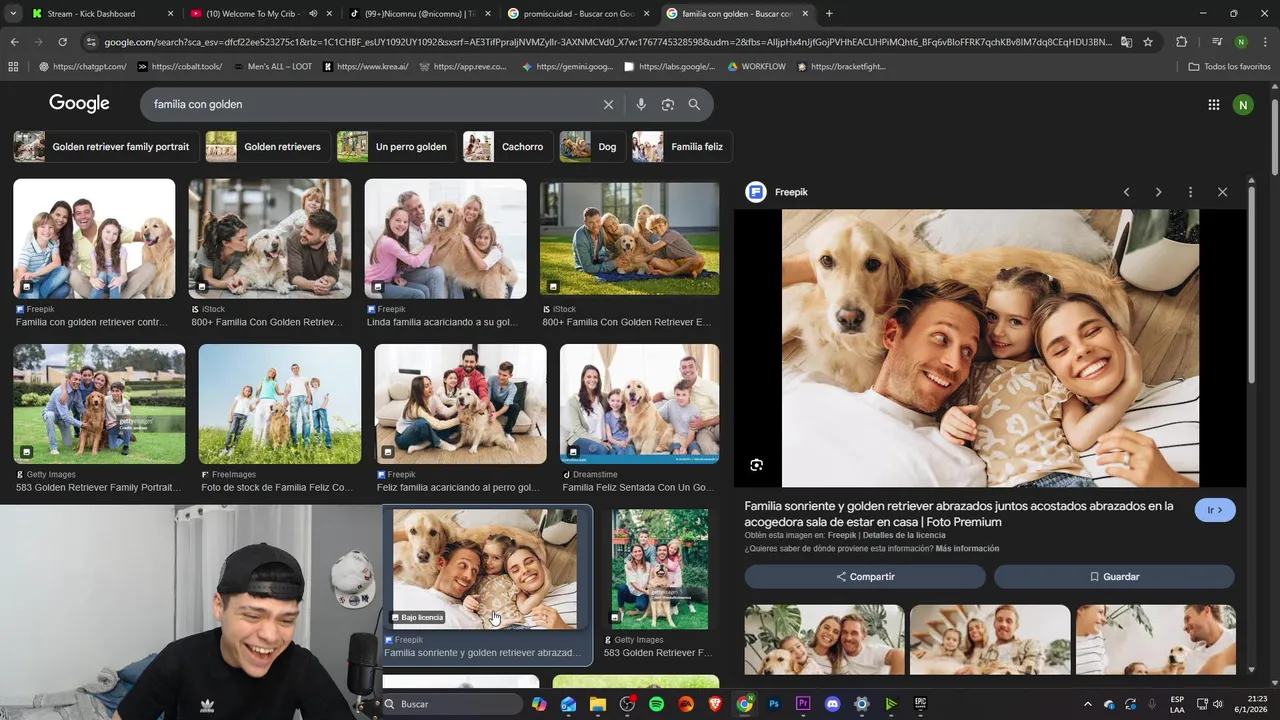This screenshot has width=1280, height=720.
Task: Open the Getty Images 583 Golden Retriever Family Portrait thumbnail
Action: (x=99, y=404)
